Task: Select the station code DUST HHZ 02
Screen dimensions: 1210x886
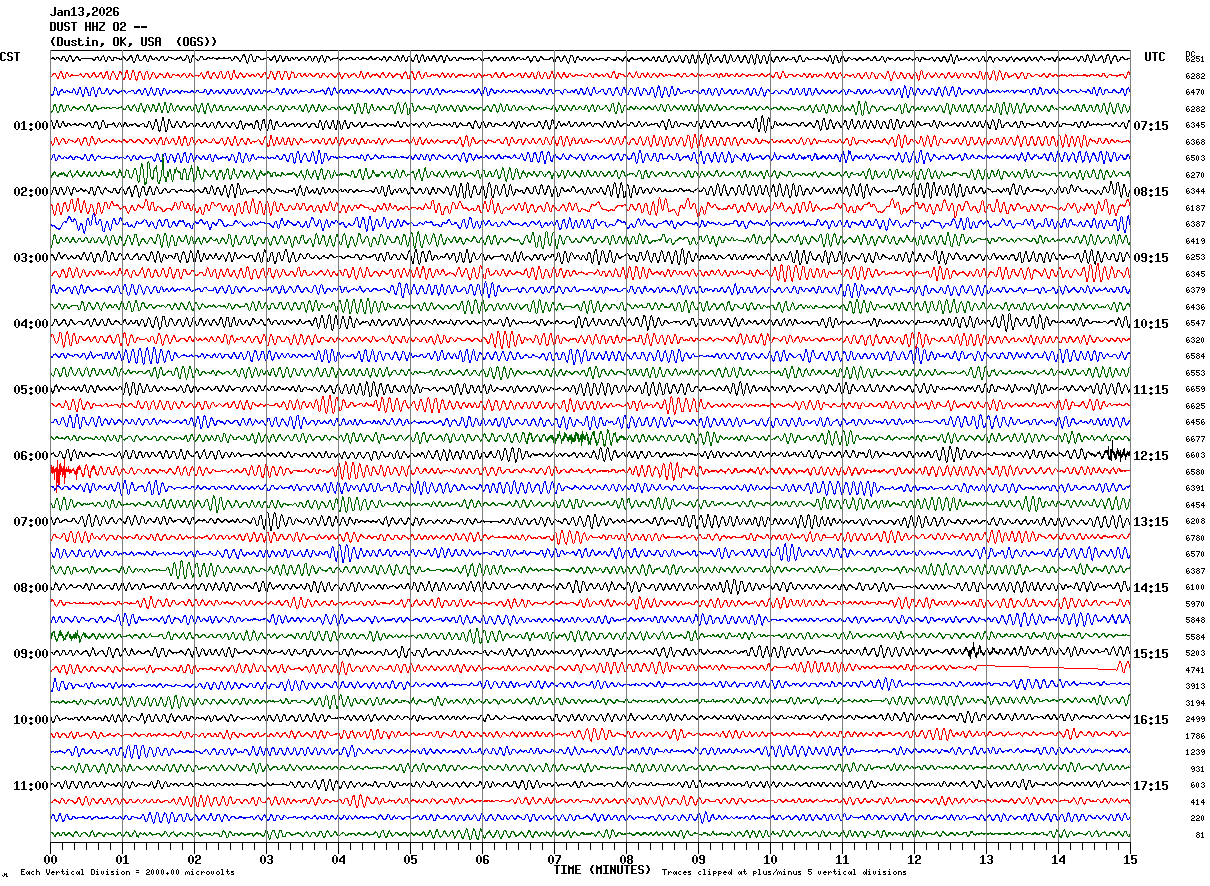Action: click(x=88, y=27)
